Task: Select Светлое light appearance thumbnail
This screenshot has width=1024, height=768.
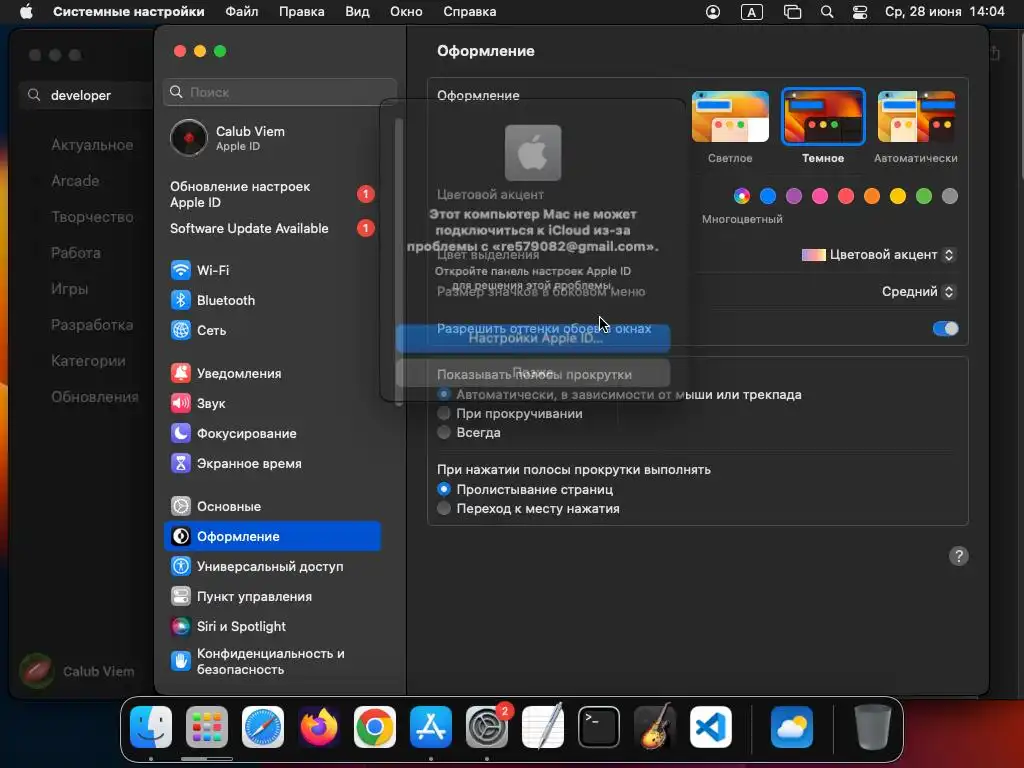Action: (x=730, y=117)
